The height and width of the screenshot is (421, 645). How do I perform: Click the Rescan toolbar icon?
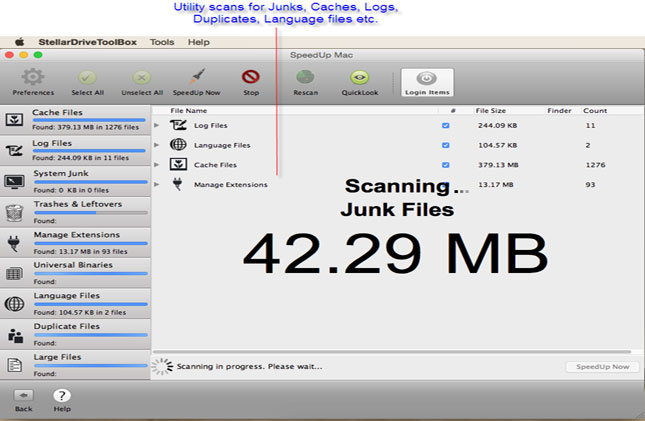305,77
